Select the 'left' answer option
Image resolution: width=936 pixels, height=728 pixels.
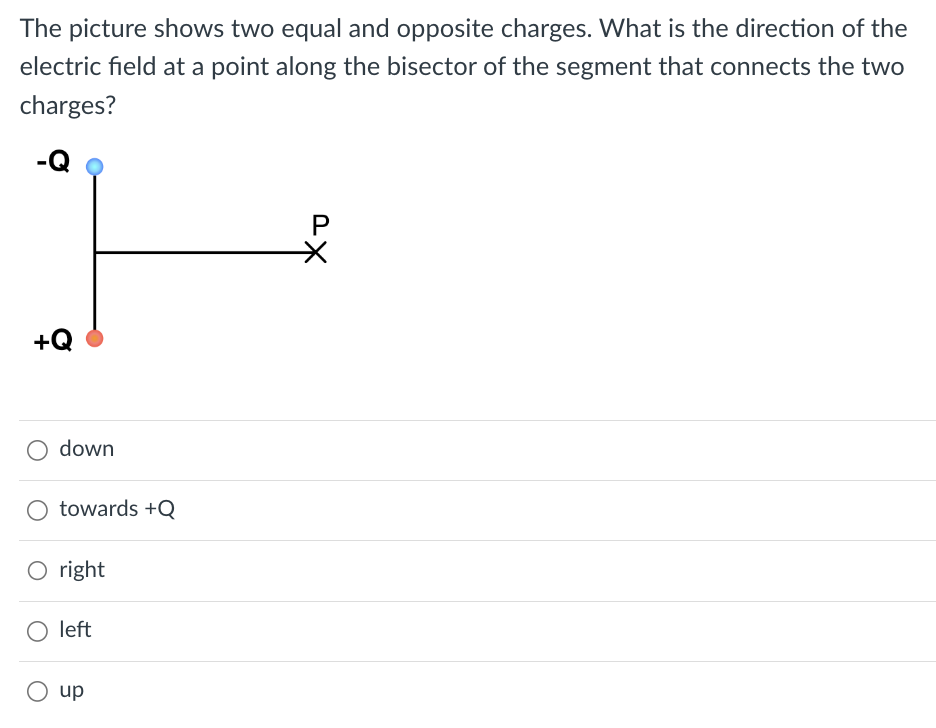[x=37, y=630]
